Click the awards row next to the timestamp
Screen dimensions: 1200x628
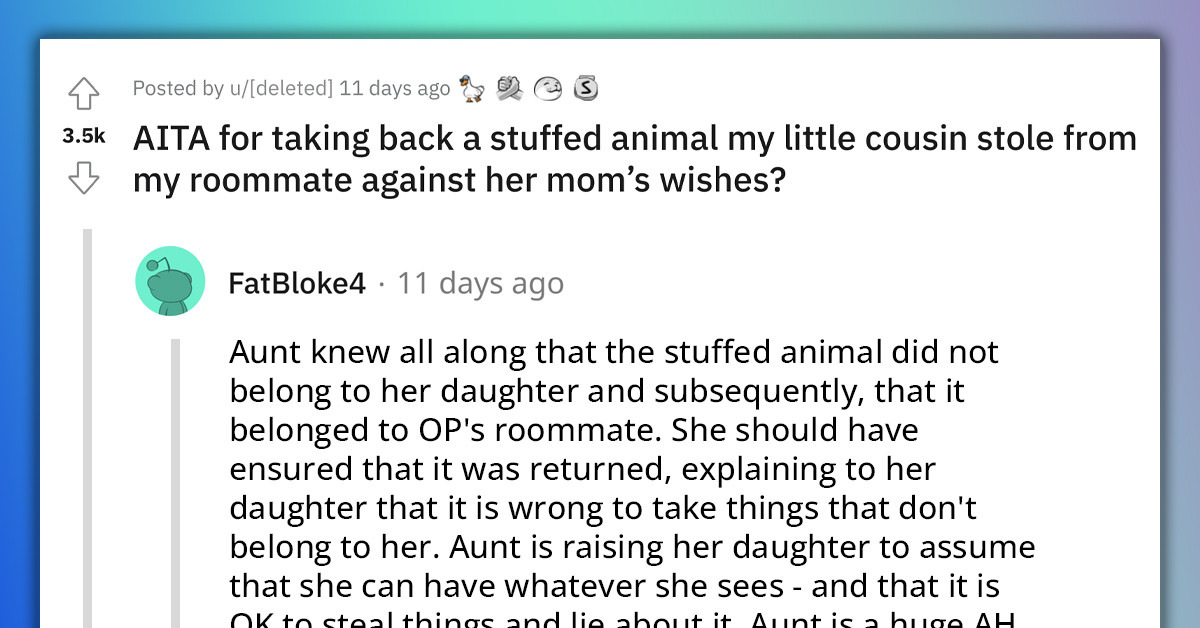tap(528, 88)
